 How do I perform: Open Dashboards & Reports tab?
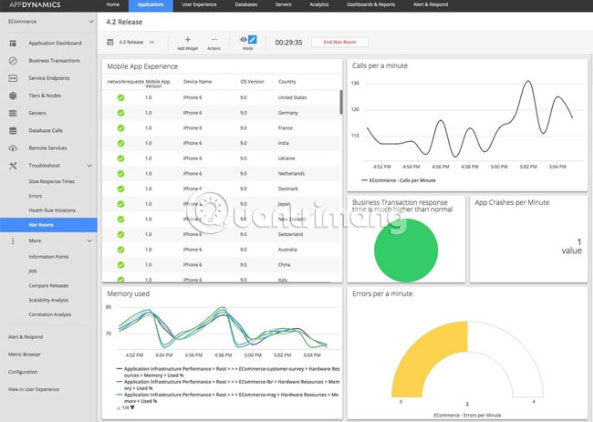coord(371,5)
